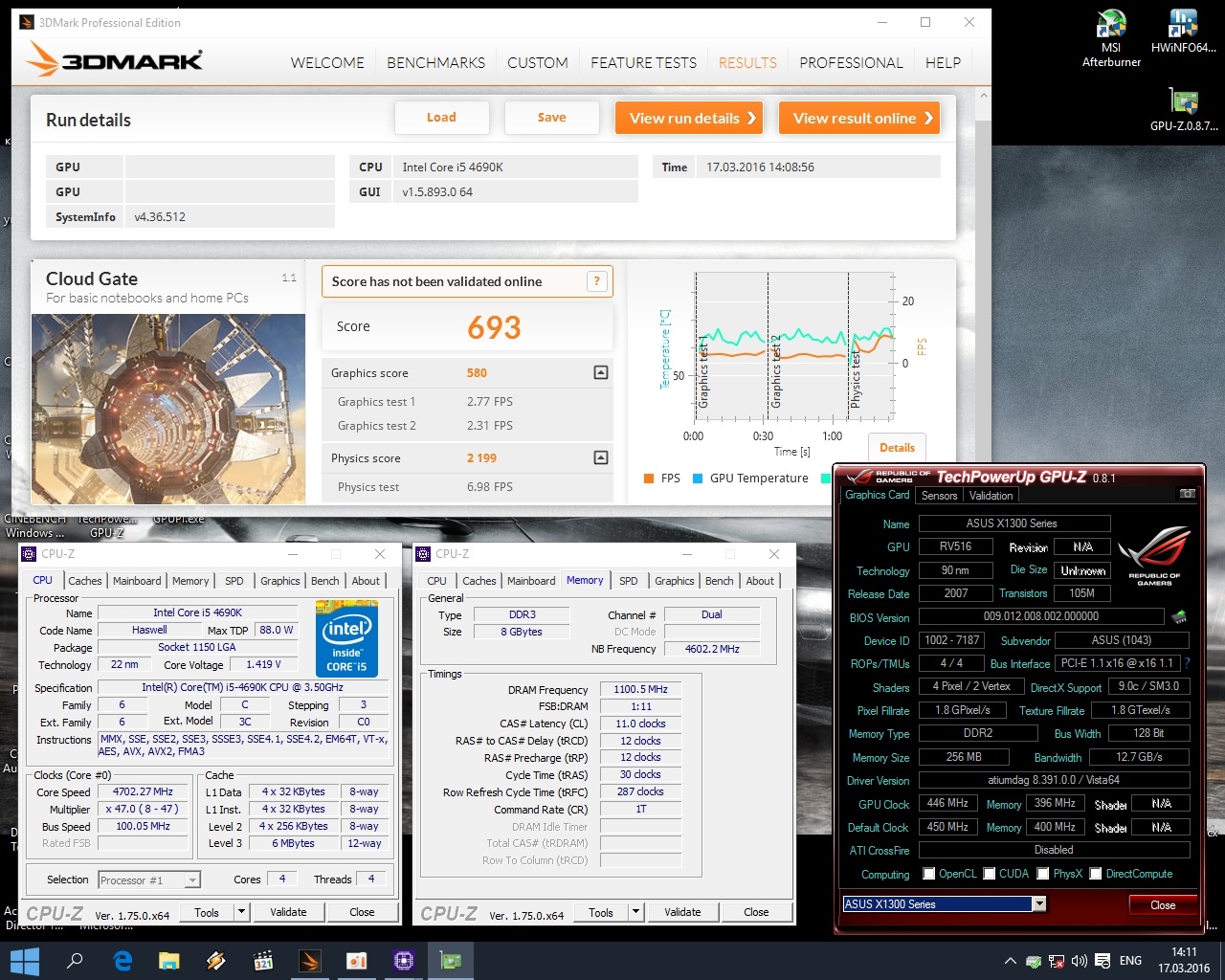Switch to Sensors tab in GPU-Z
Screen dimensions: 1225x980
pyautogui.click(x=939, y=495)
